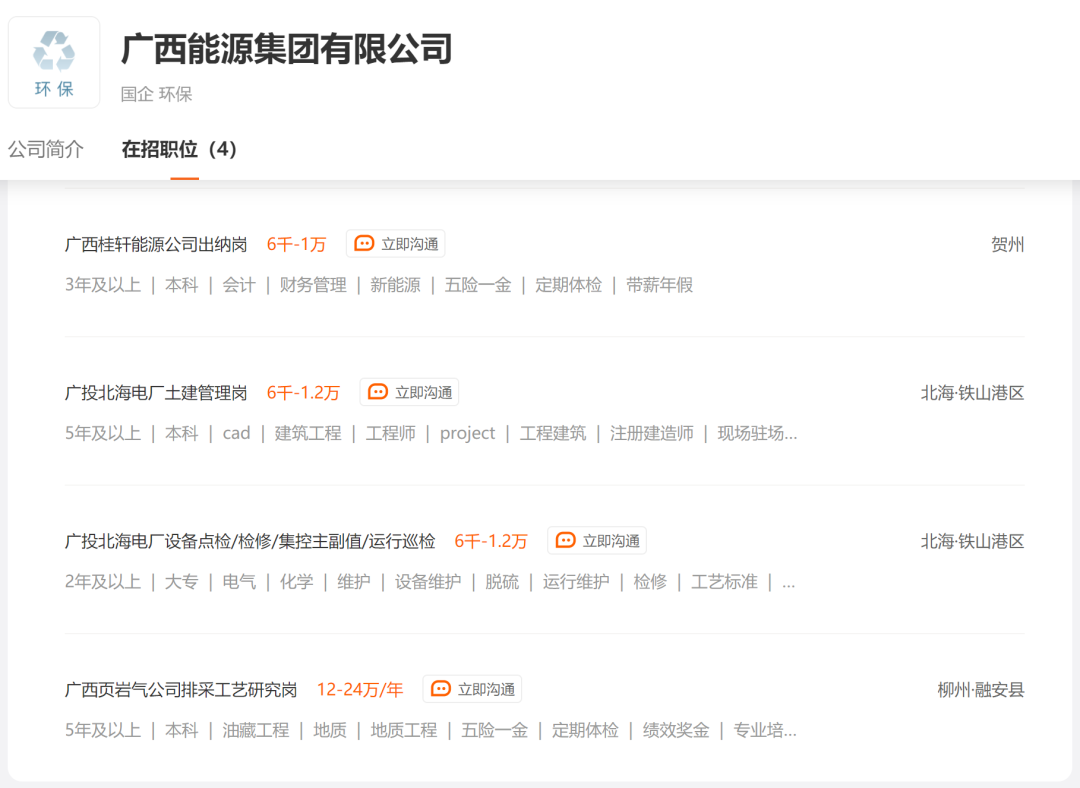1080x788 pixels.
Task: Open chat icon for 广西页岩气公司排采工艺研究岗
Action: click(x=441, y=689)
